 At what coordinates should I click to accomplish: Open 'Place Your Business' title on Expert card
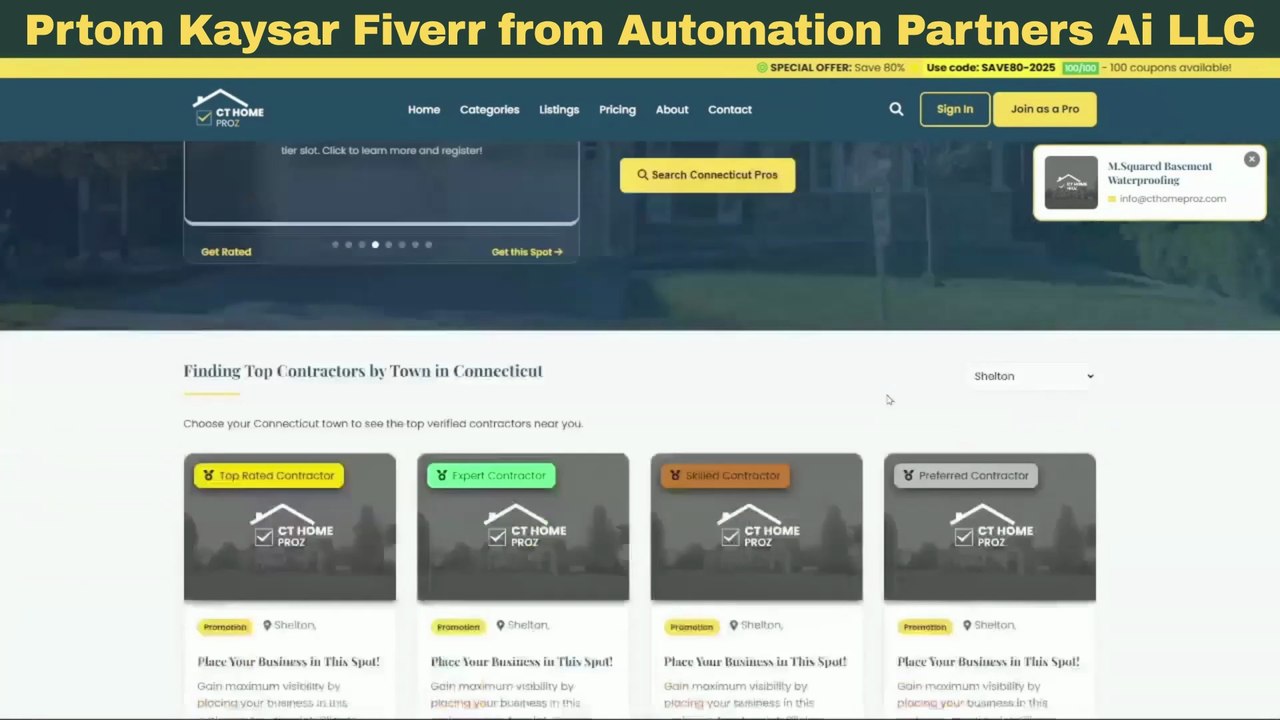tap(522, 662)
